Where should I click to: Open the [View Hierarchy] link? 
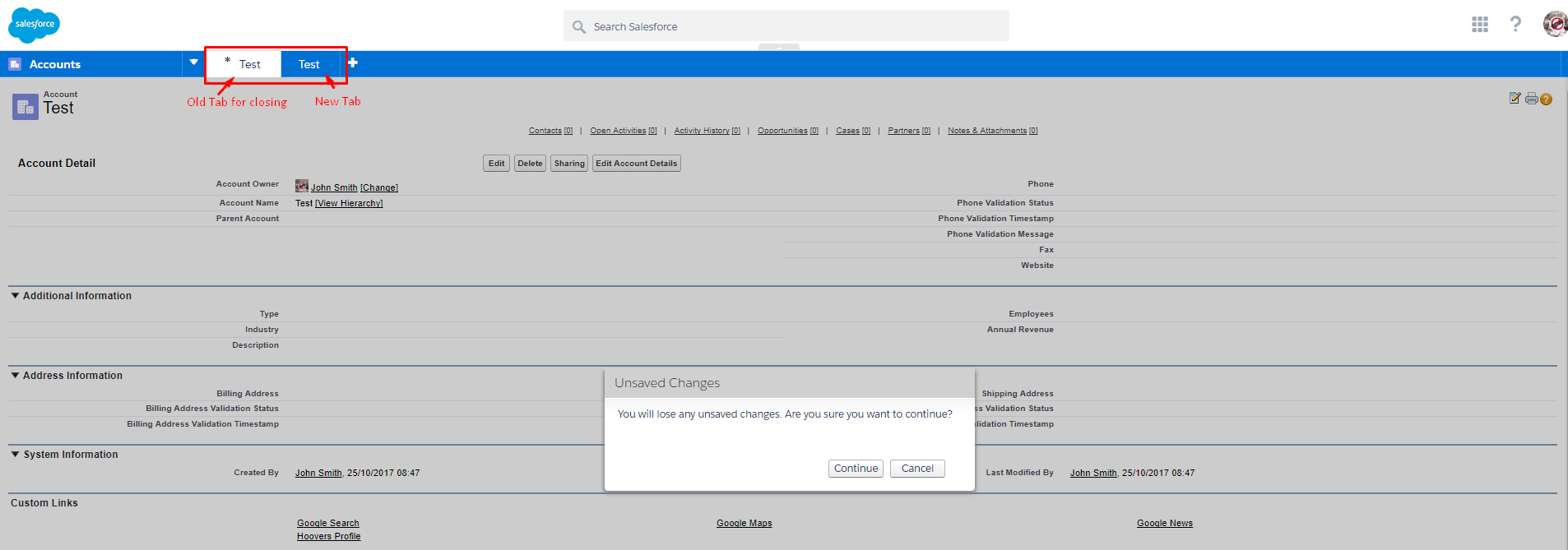point(349,203)
